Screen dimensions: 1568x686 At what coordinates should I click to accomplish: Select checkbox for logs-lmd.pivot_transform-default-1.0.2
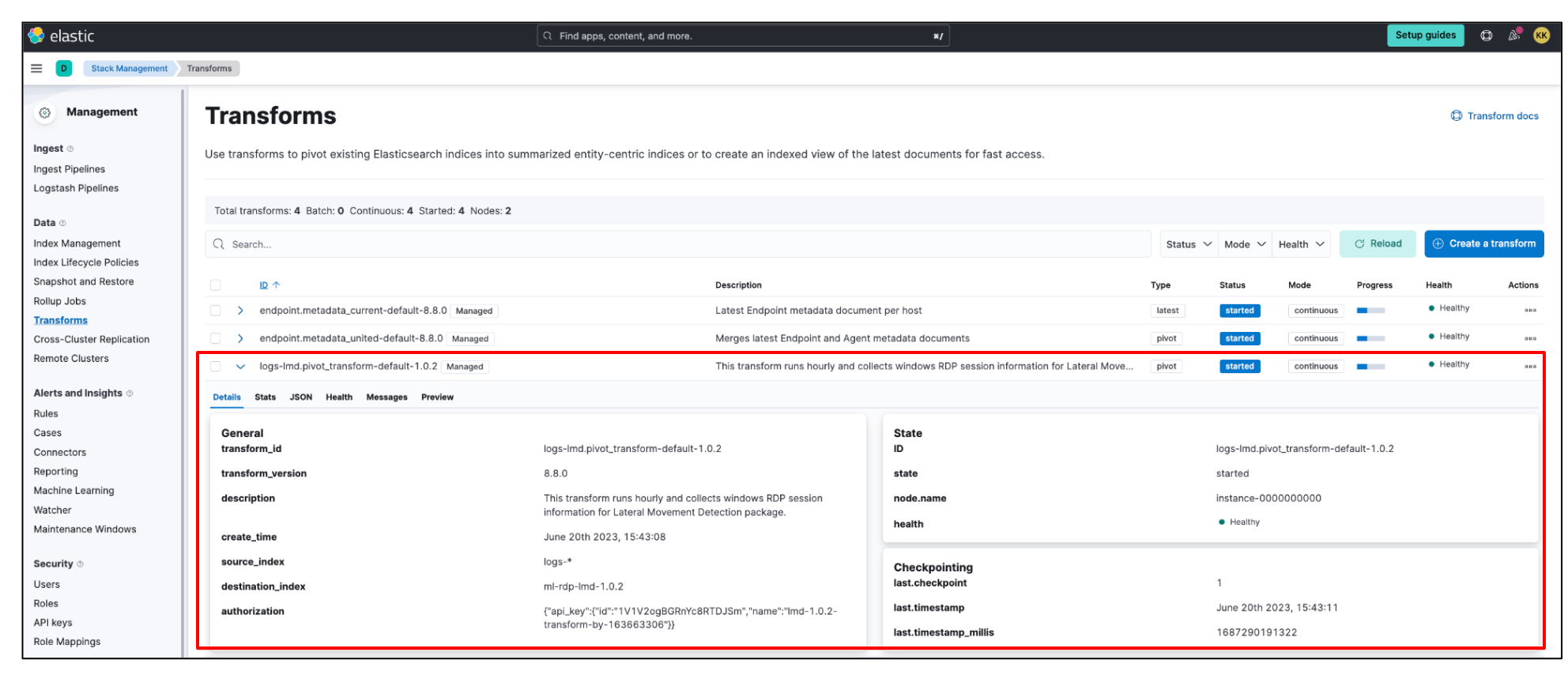[215, 367]
